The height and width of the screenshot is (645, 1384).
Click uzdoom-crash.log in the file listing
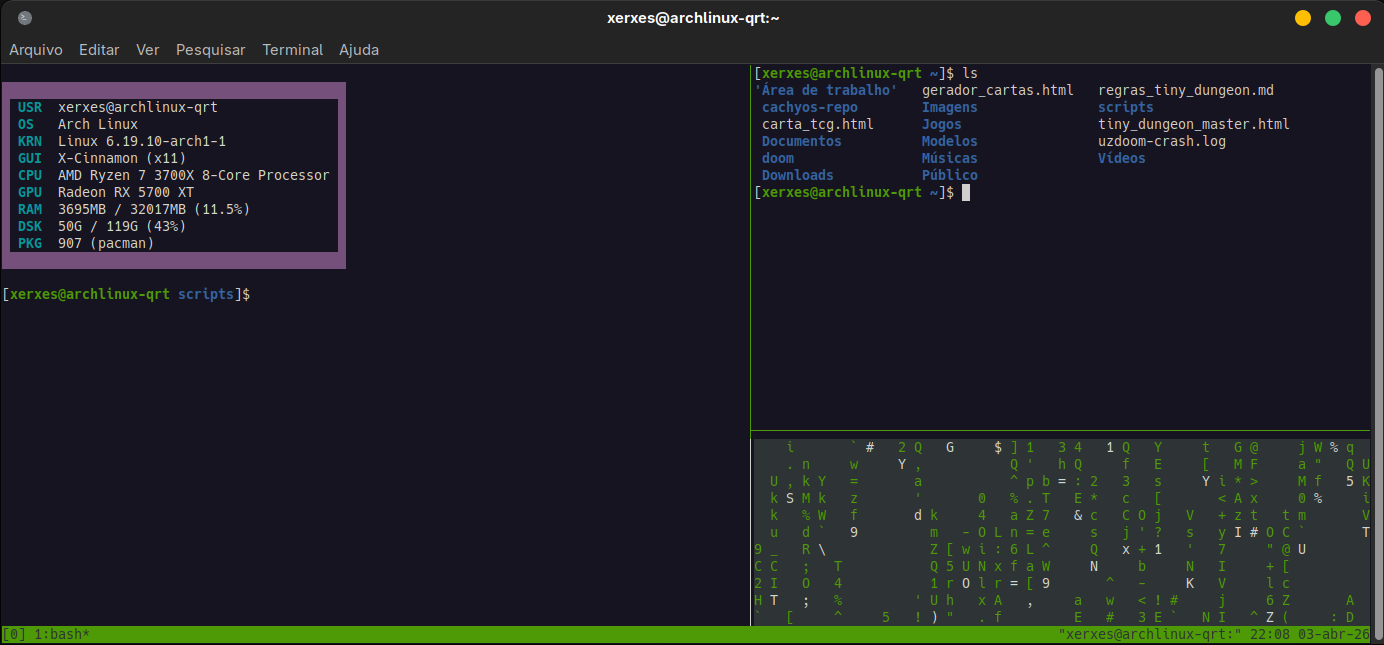[1162, 141]
